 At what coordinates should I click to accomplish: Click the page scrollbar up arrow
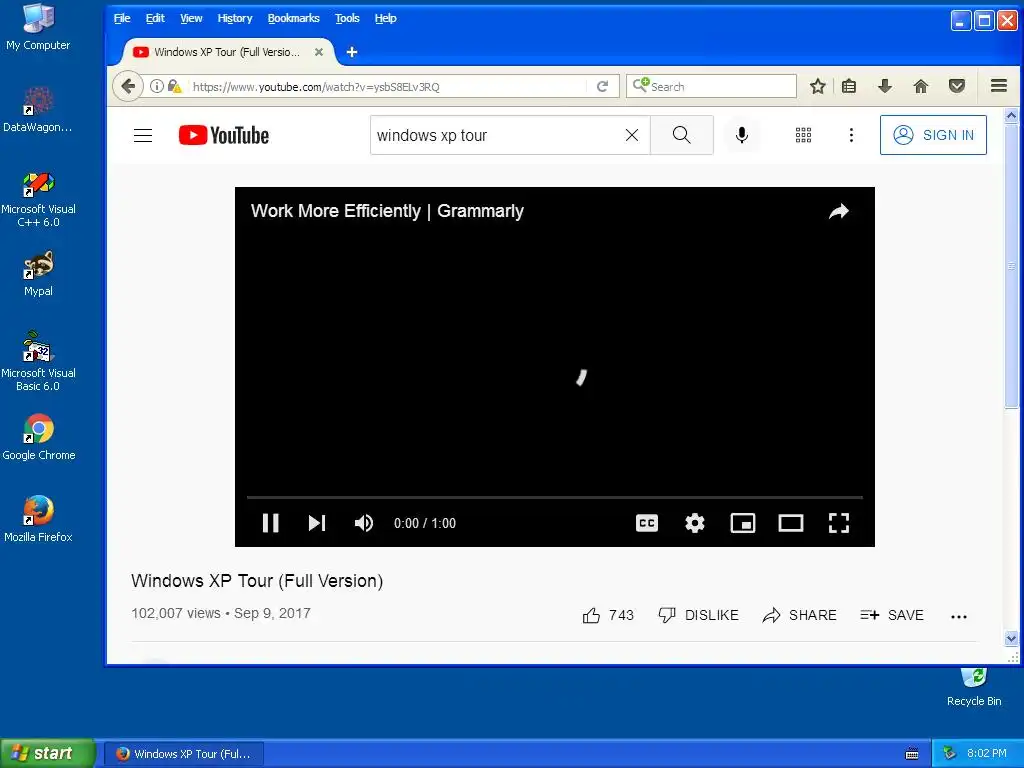[1012, 116]
